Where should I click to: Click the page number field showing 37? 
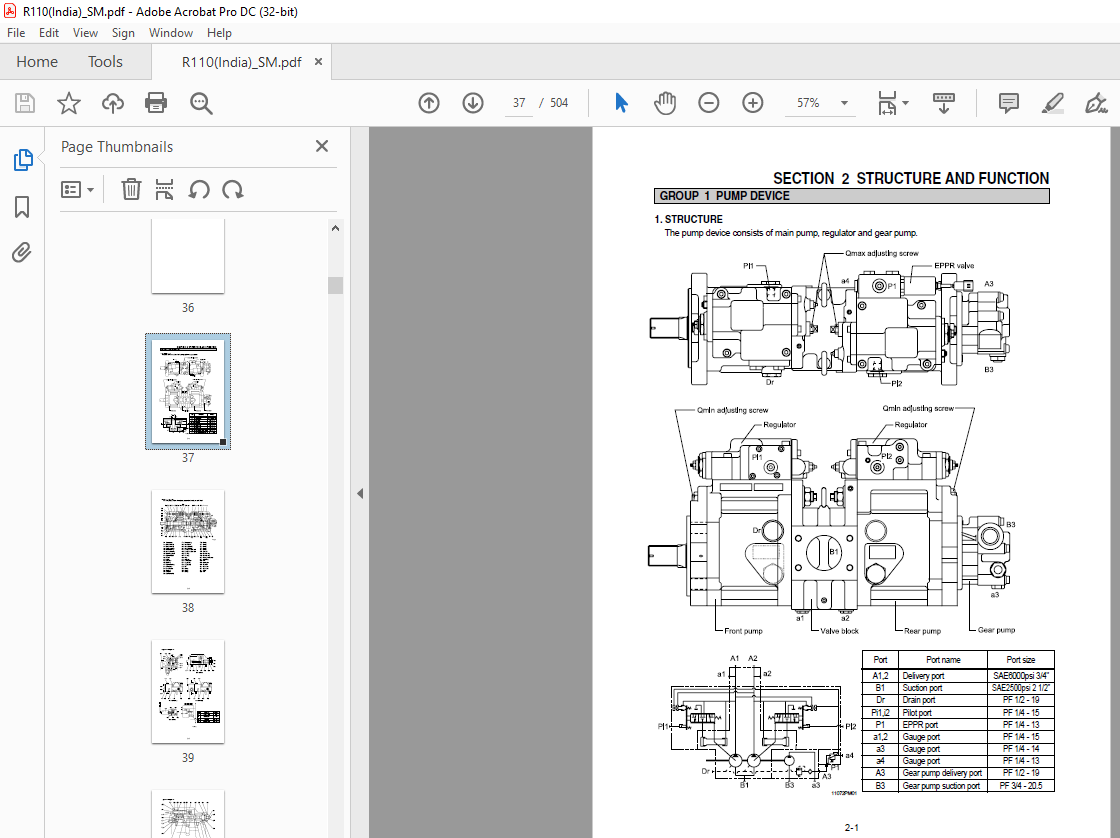[x=519, y=103]
